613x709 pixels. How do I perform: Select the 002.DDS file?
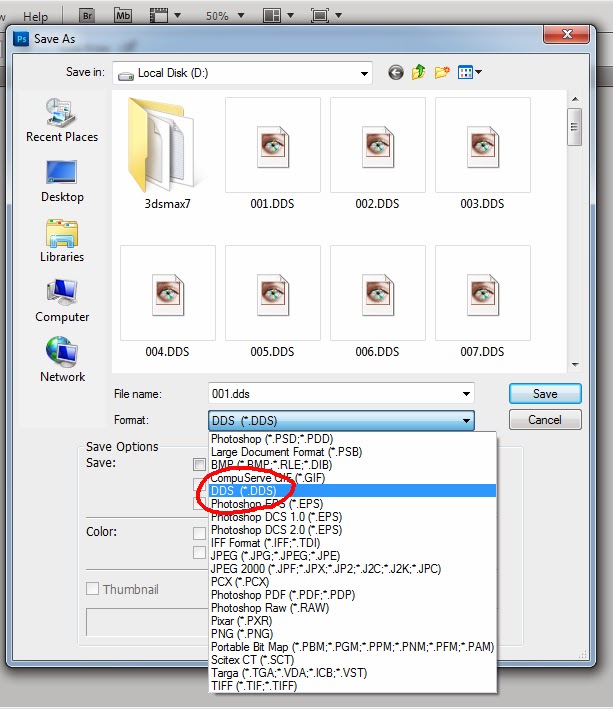[377, 154]
